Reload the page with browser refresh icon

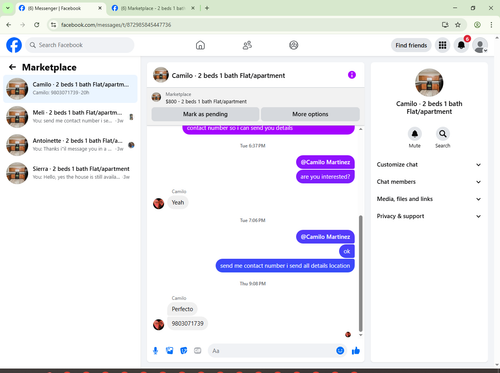[x=37, y=25]
